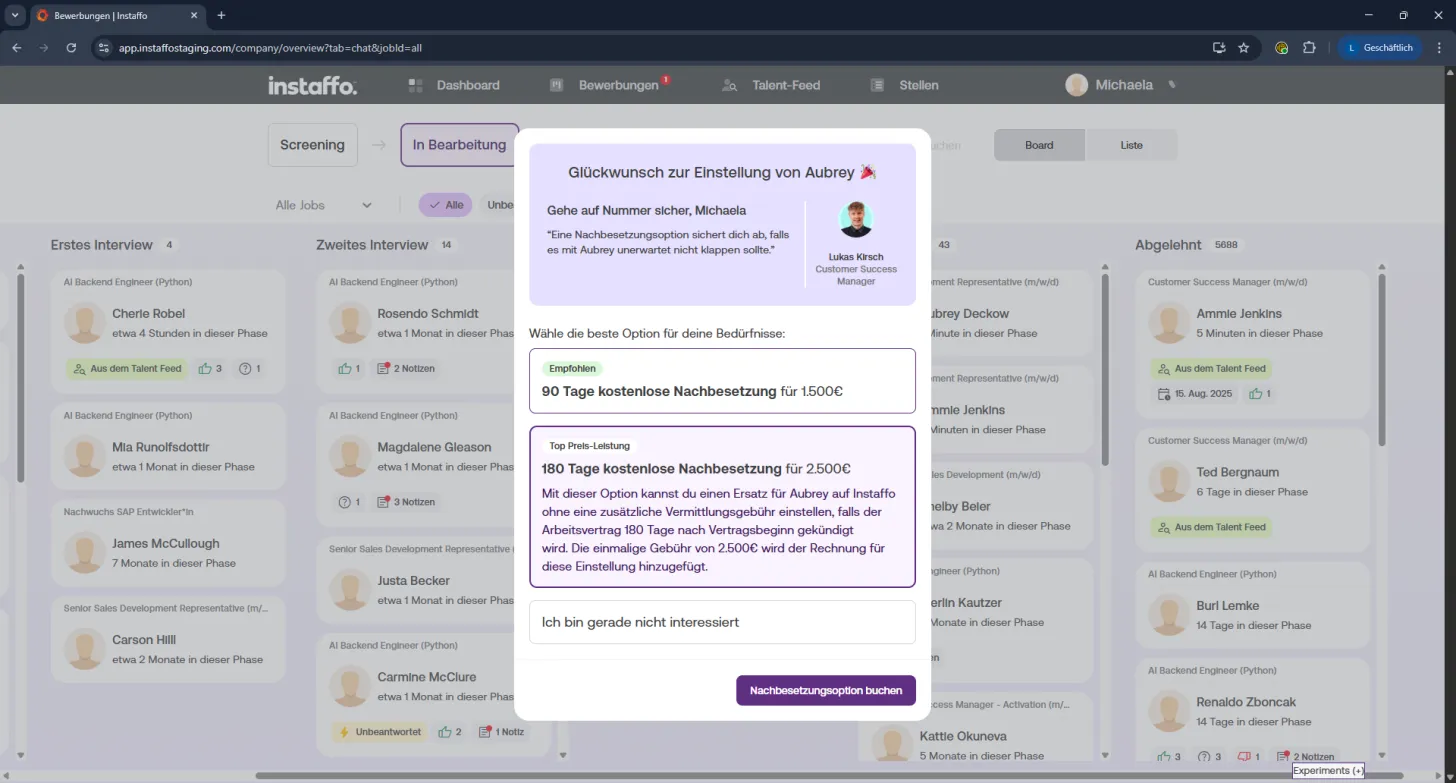Switch to the Liste view tab
Viewport: 1456px width, 783px height.
pyautogui.click(x=1131, y=145)
